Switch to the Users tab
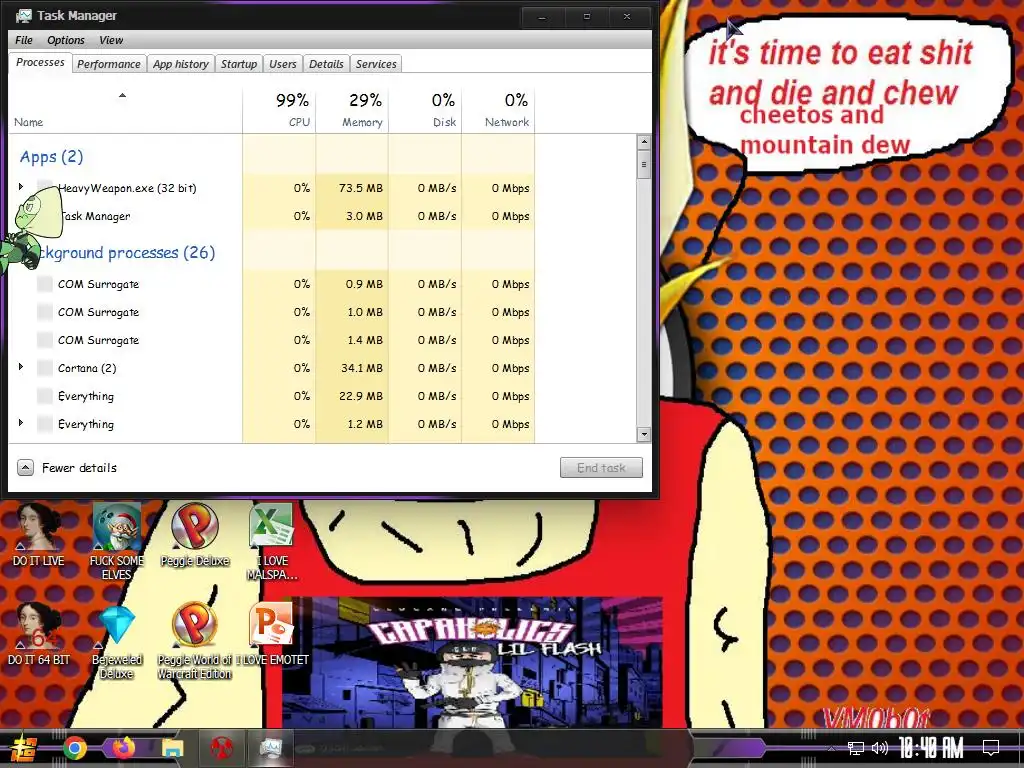 tap(283, 64)
